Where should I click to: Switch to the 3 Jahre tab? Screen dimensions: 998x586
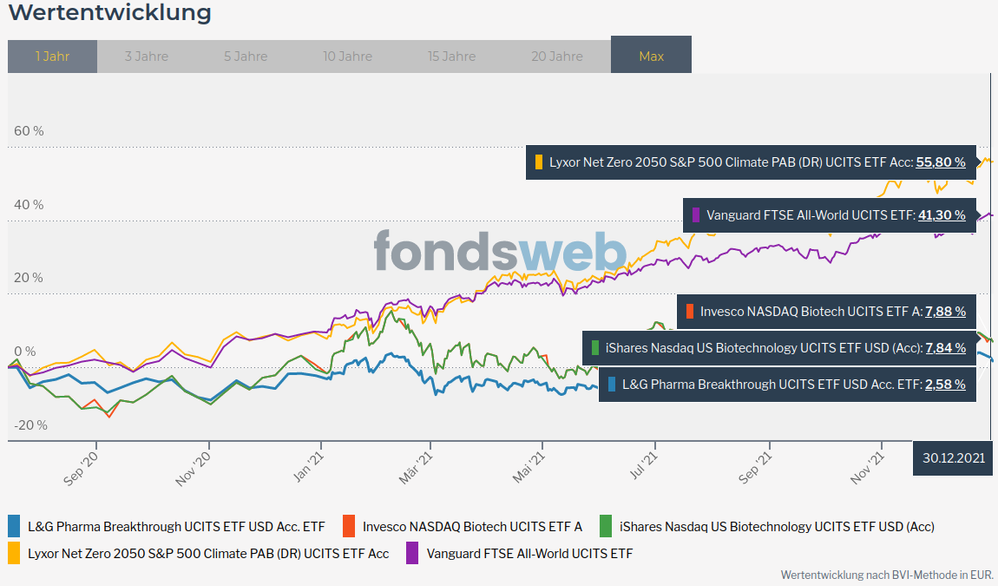[x=146, y=56]
